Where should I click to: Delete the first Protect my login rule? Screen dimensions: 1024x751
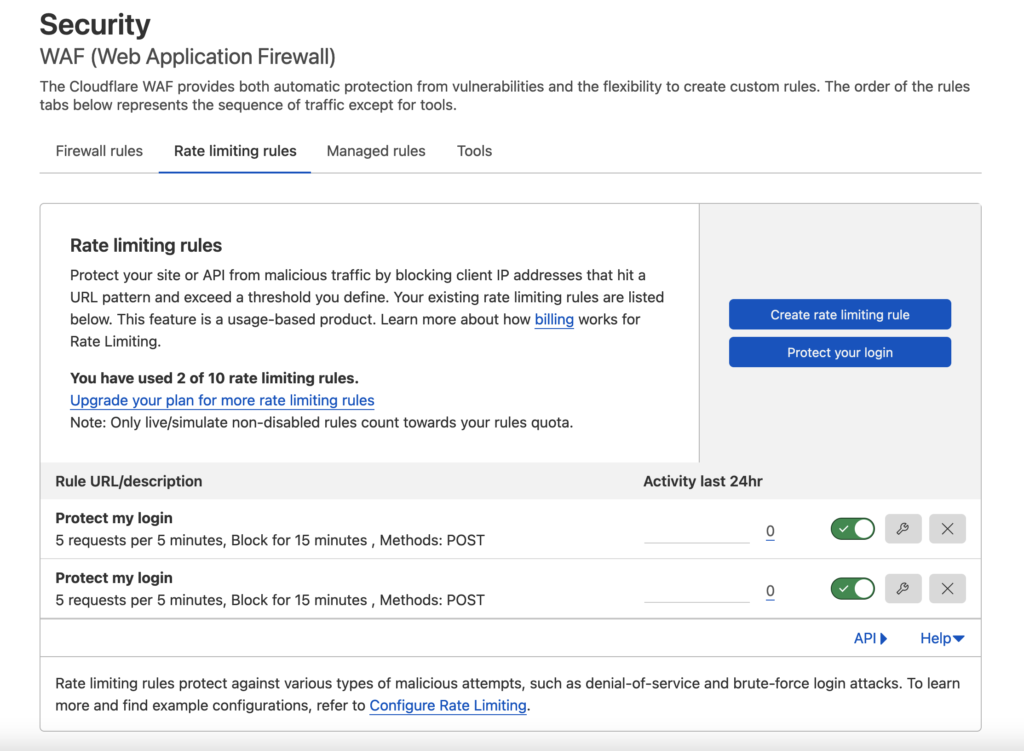coord(948,529)
